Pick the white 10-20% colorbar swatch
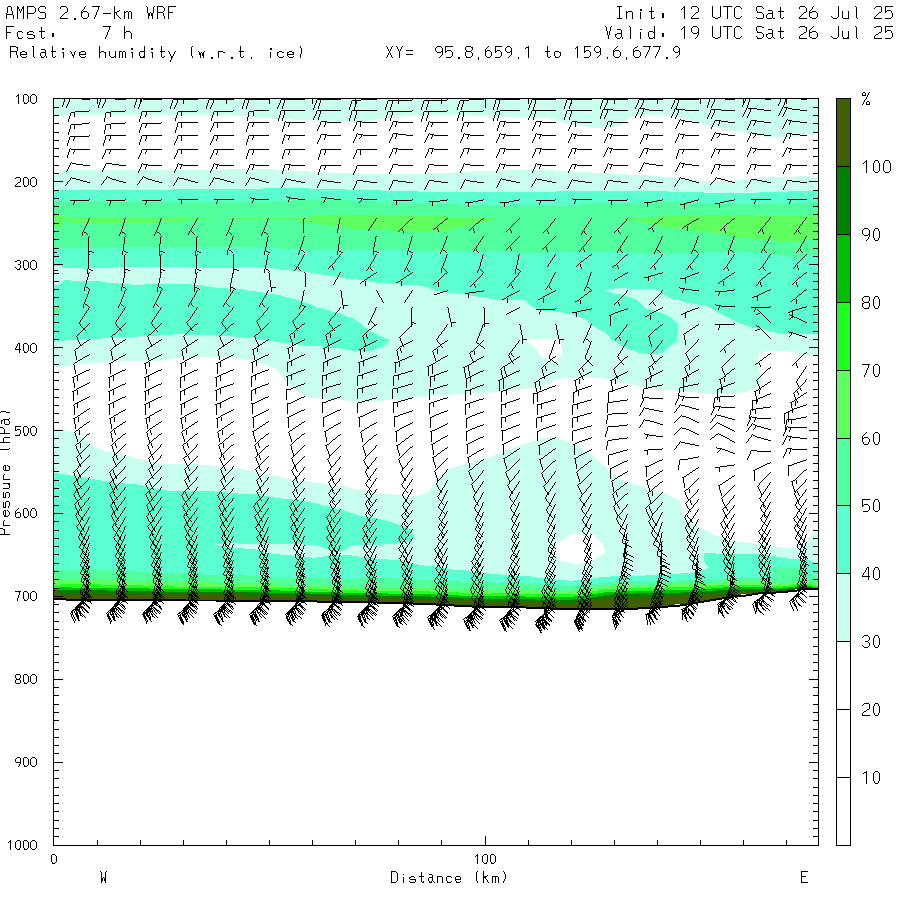The height and width of the screenshot is (900, 900). (x=843, y=743)
